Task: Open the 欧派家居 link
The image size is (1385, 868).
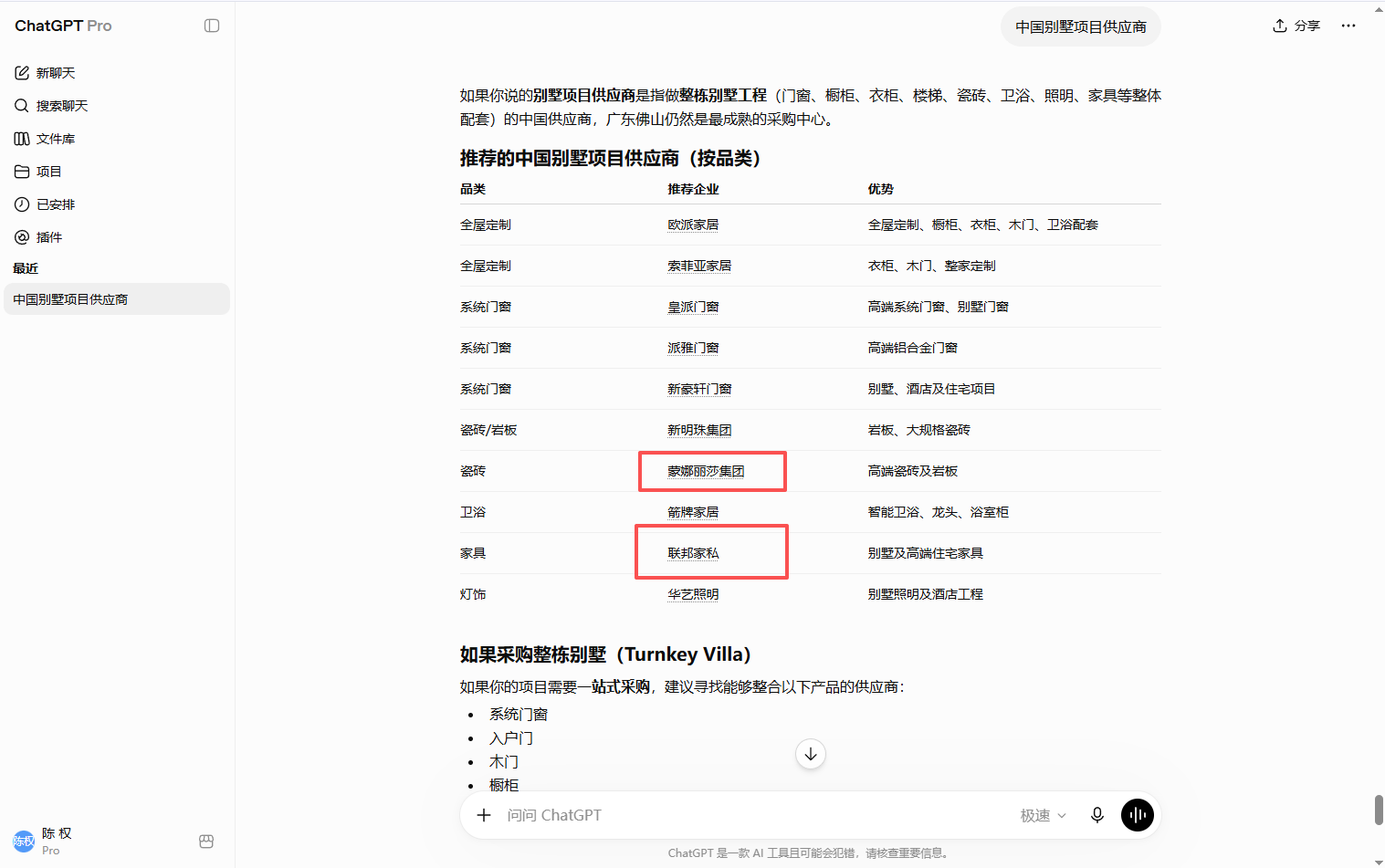Action: coord(693,225)
